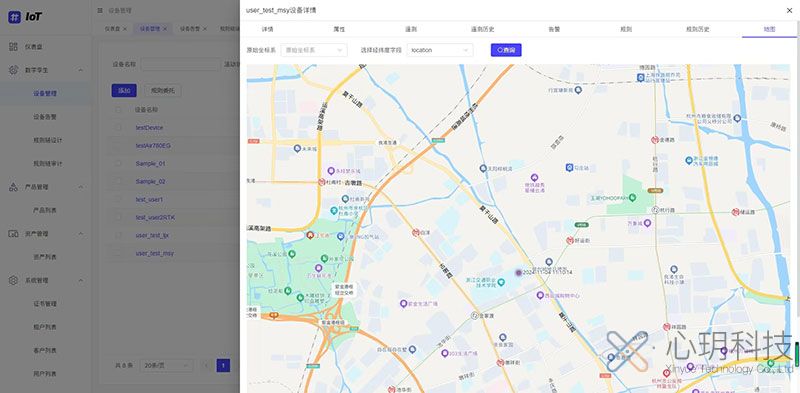Open the 20条/页 page size dropdown
Image resolution: width=800 pixels, height=393 pixels.
pyautogui.click(x=166, y=365)
